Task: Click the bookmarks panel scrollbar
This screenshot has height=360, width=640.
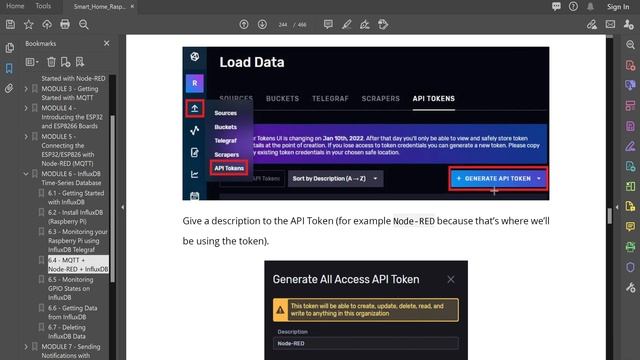Action: (x=113, y=199)
